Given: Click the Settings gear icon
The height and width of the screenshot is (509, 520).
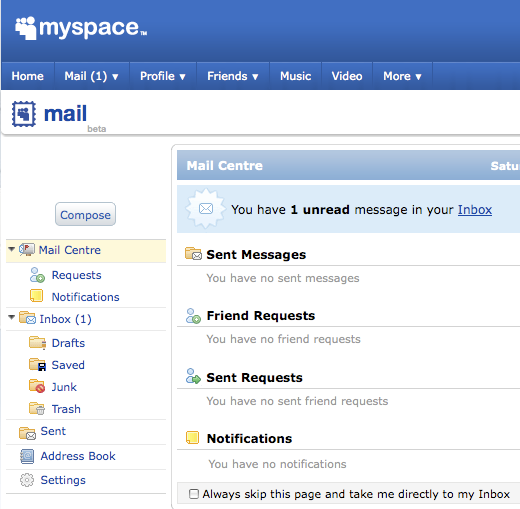Looking at the screenshot, I should tap(27, 480).
